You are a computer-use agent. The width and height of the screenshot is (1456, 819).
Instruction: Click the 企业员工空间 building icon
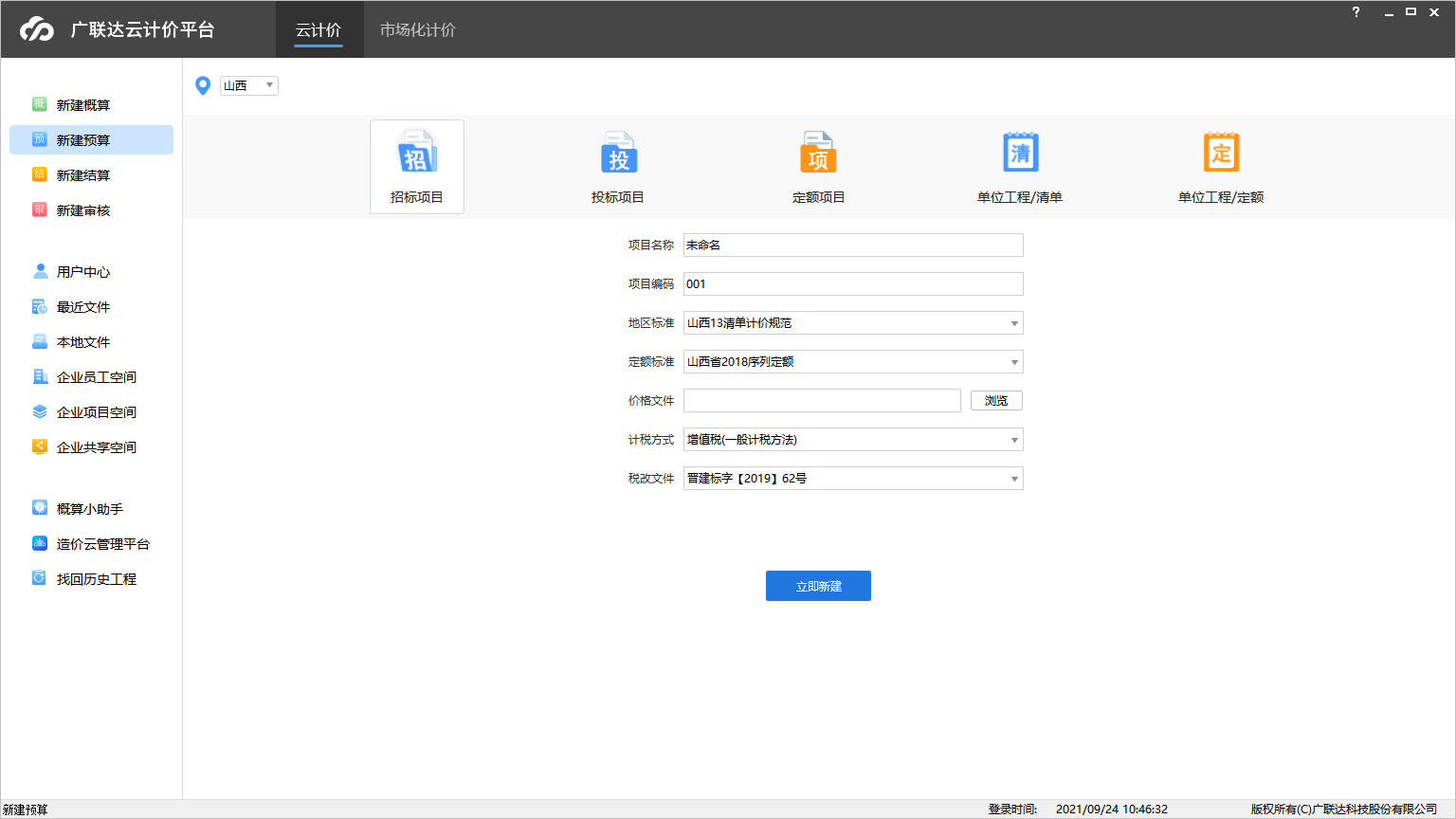pos(40,376)
